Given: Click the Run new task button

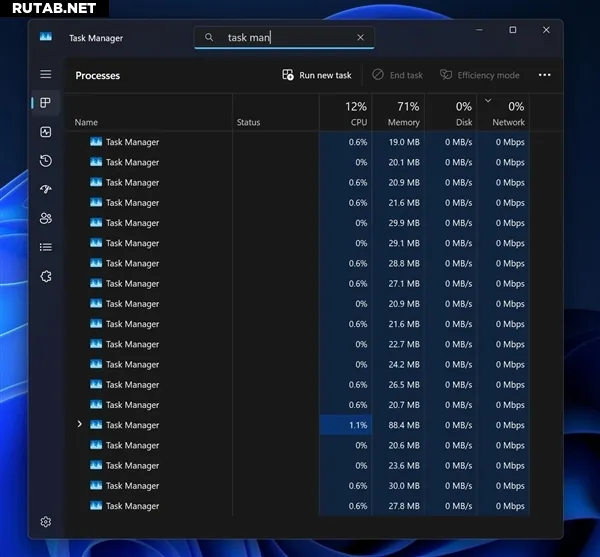Looking at the screenshot, I should click(x=317, y=75).
